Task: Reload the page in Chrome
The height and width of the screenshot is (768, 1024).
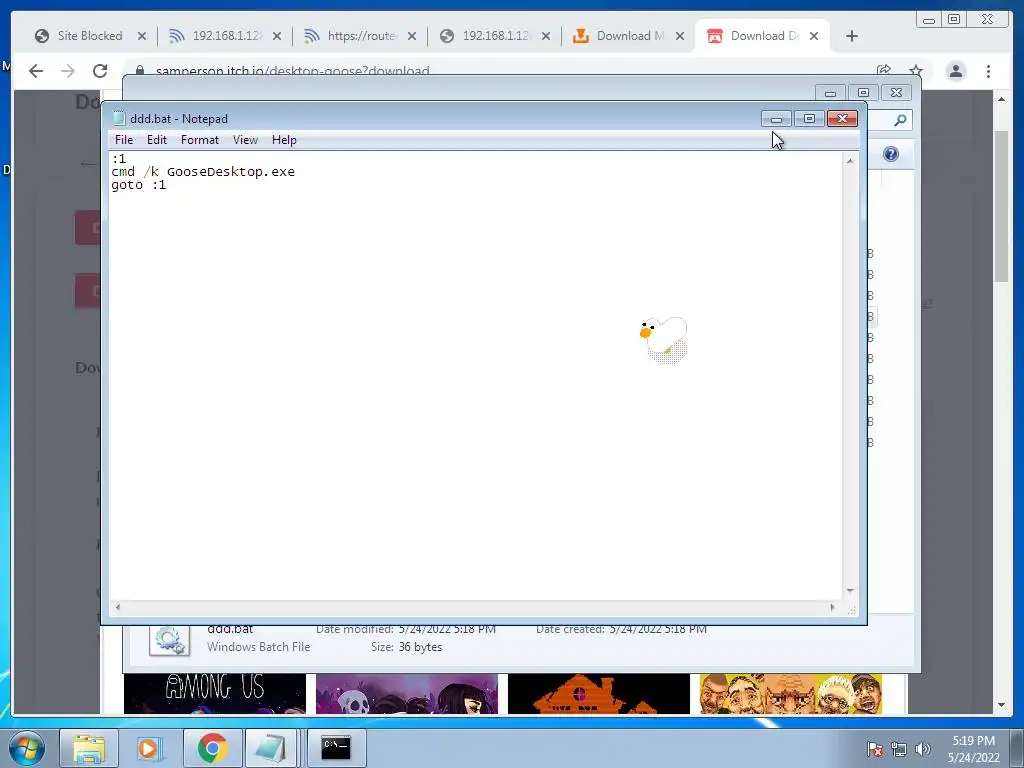Action: pos(100,71)
